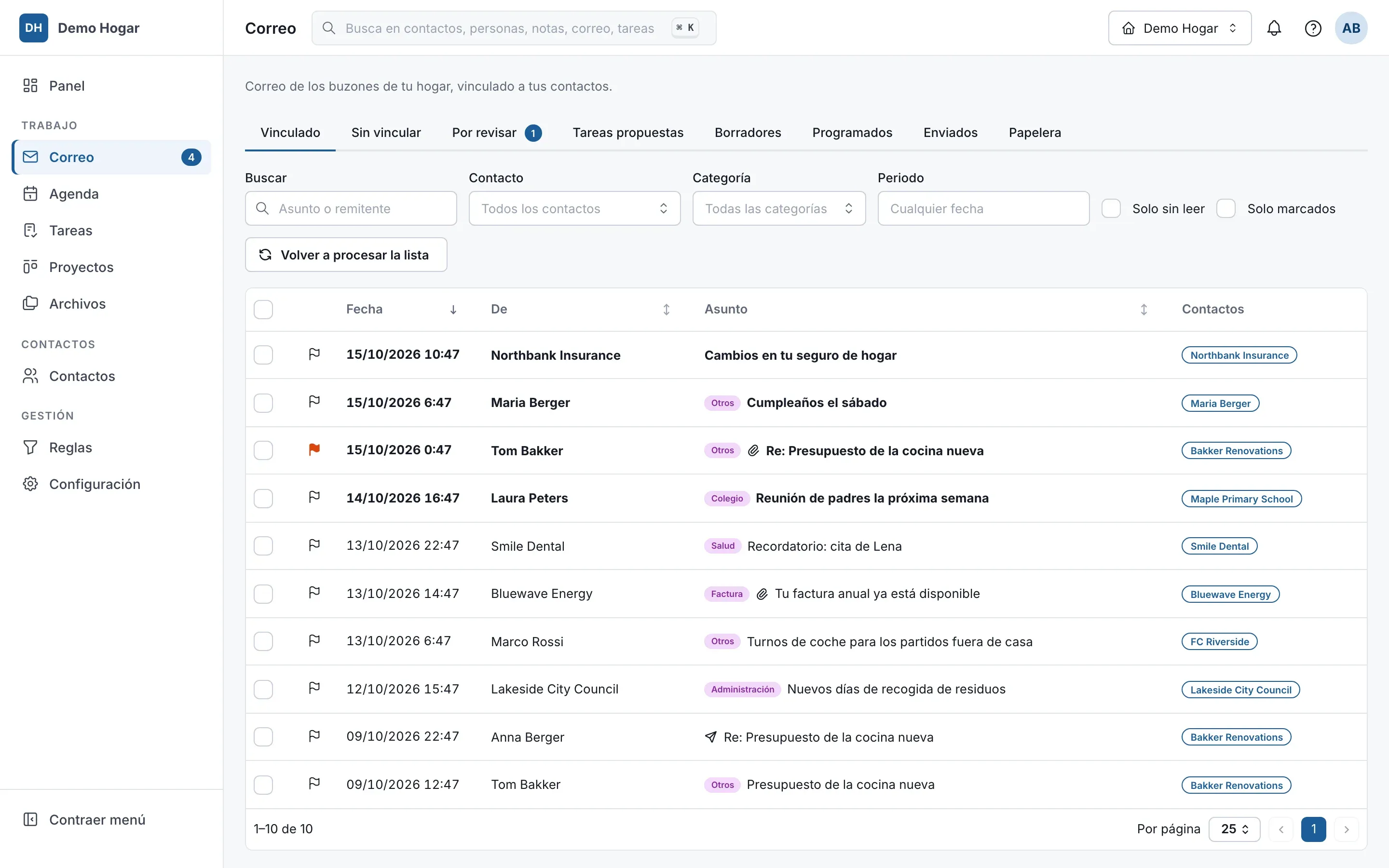Screen dimensions: 1389x868
Task: Sort by Fecha descending arrow
Action: (453, 310)
